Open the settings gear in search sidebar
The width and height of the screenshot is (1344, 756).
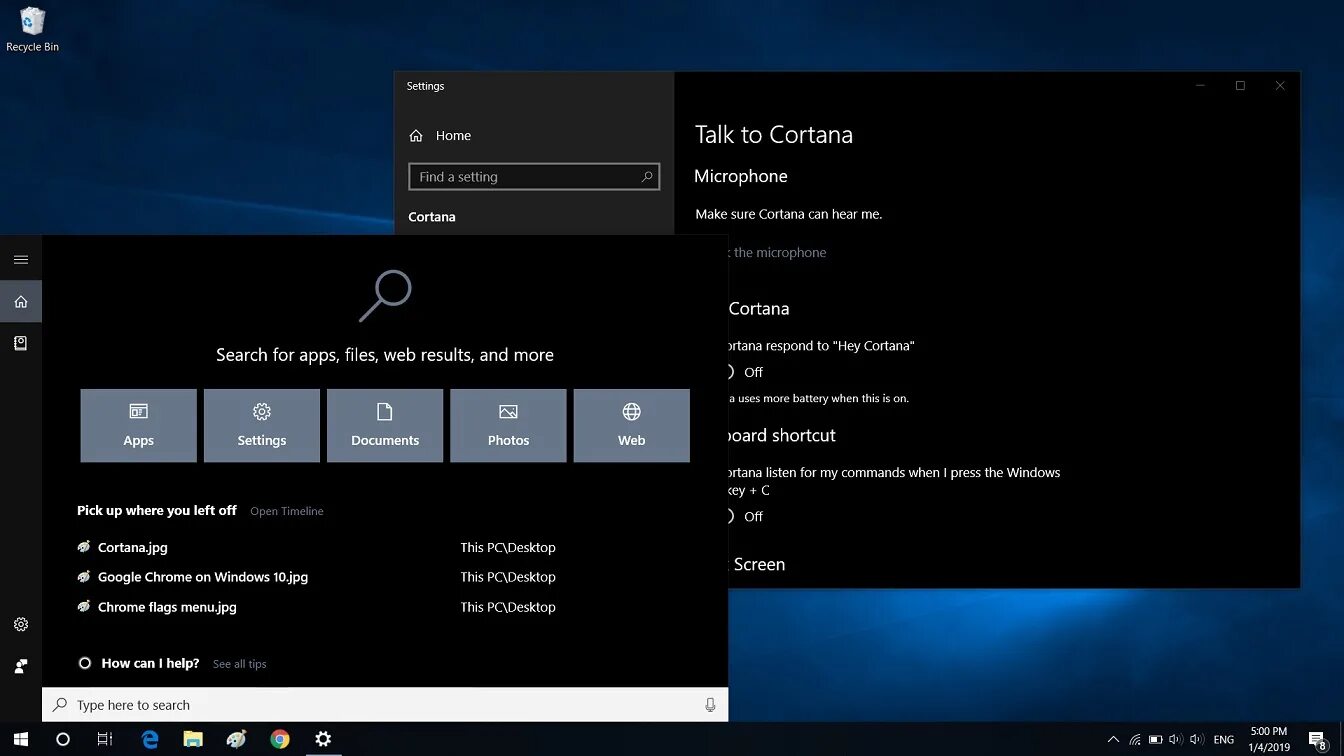tap(20, 624)
